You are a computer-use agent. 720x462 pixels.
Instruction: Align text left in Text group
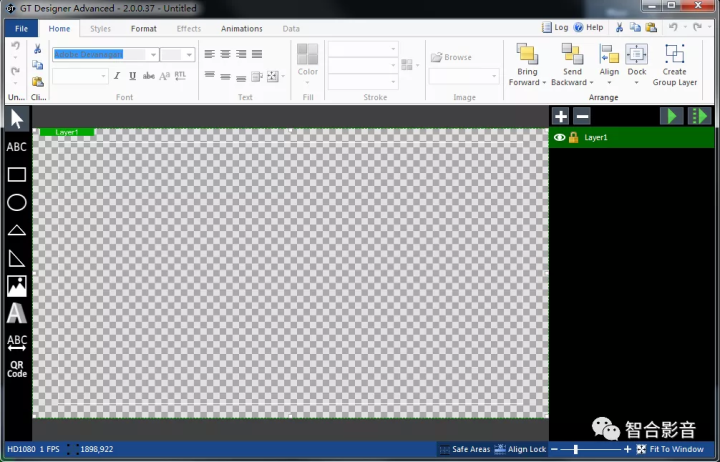[209, 54]
